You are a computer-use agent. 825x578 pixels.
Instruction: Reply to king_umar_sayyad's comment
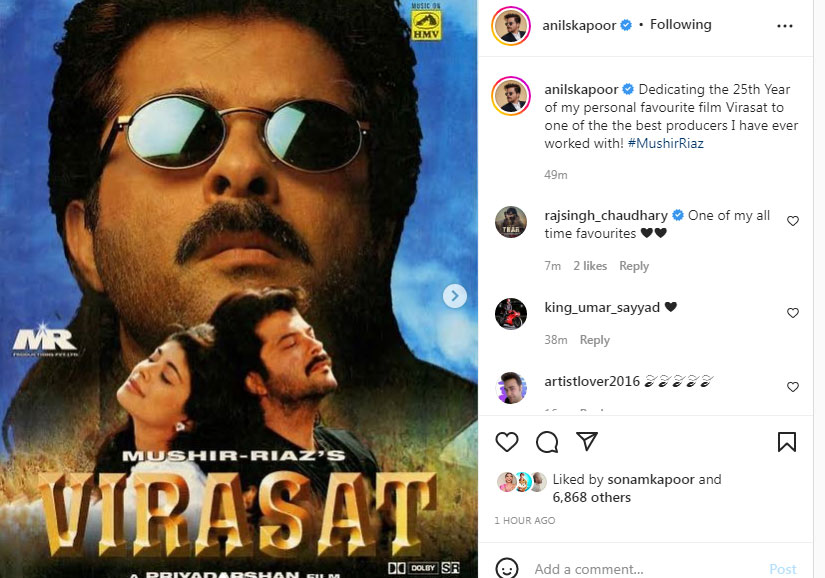coord(595,340)
